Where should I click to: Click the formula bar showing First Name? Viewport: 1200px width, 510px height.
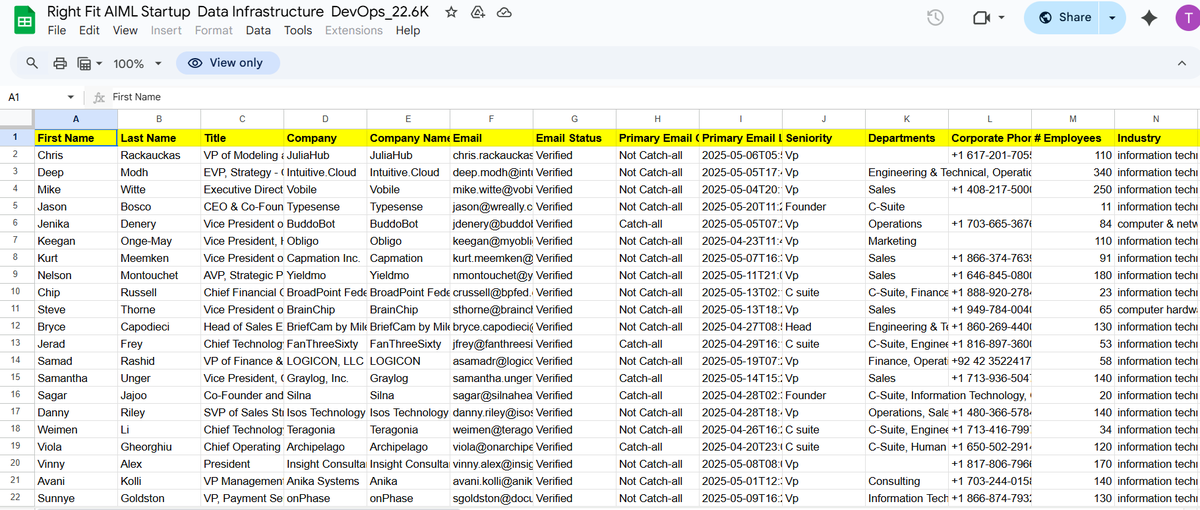tap(650, 97)
